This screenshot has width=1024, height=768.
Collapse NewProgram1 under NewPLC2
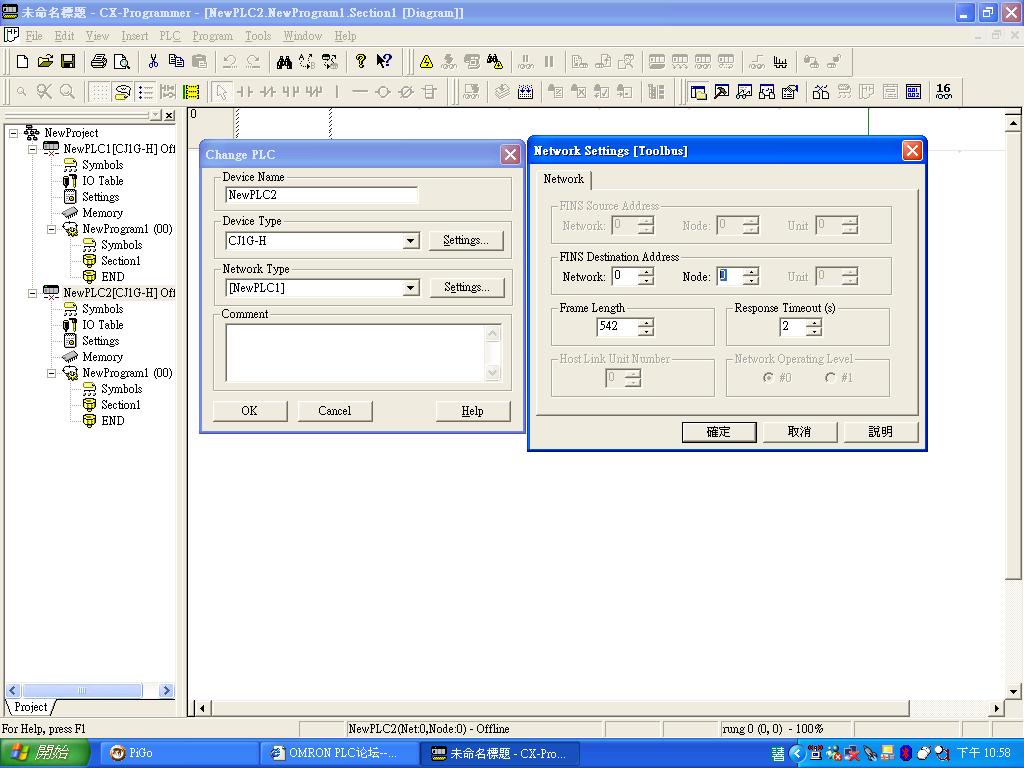click(52, 373)
